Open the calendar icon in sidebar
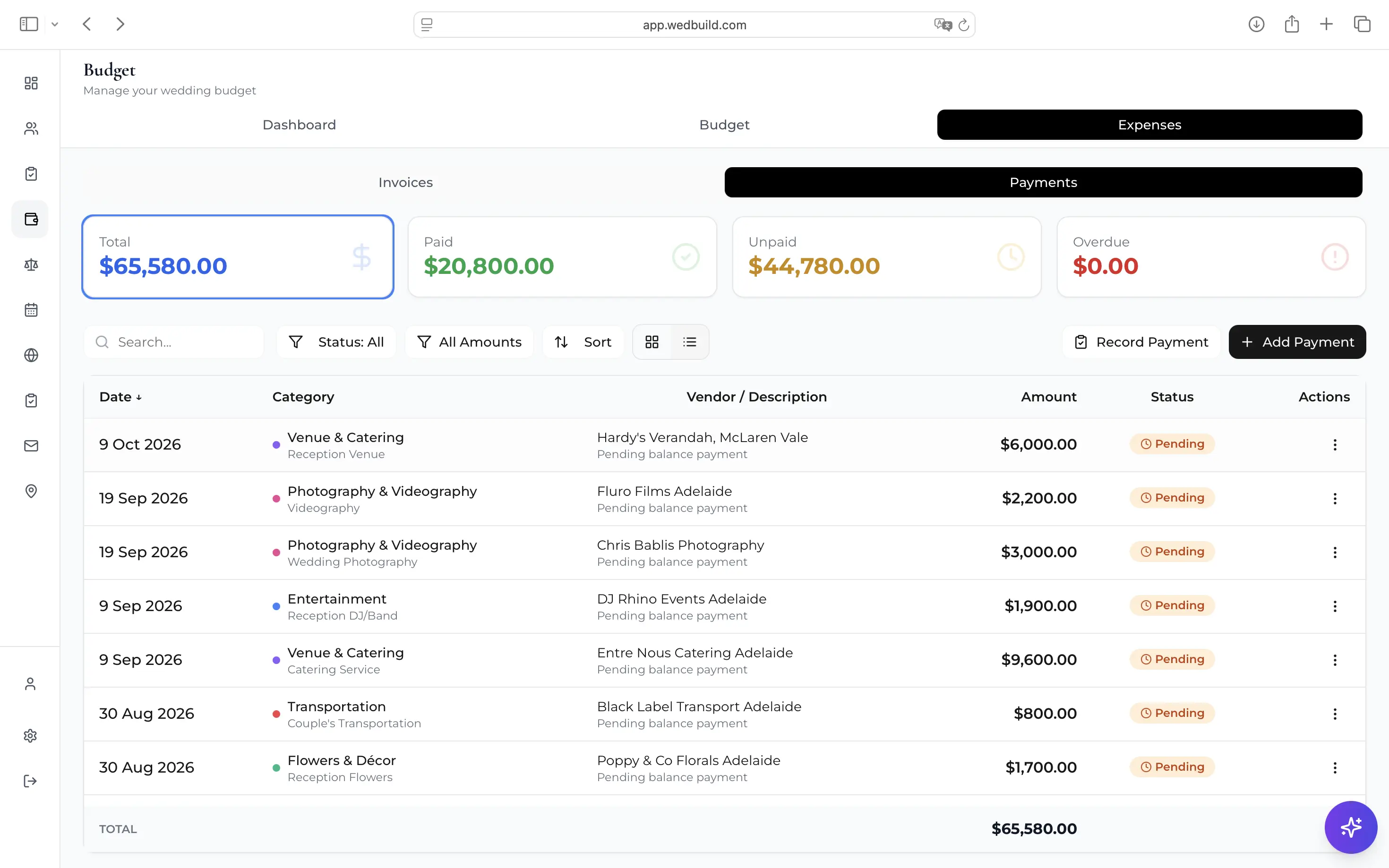The height and width of the screenshot is (868, 1389). click(x=31, y=310)
